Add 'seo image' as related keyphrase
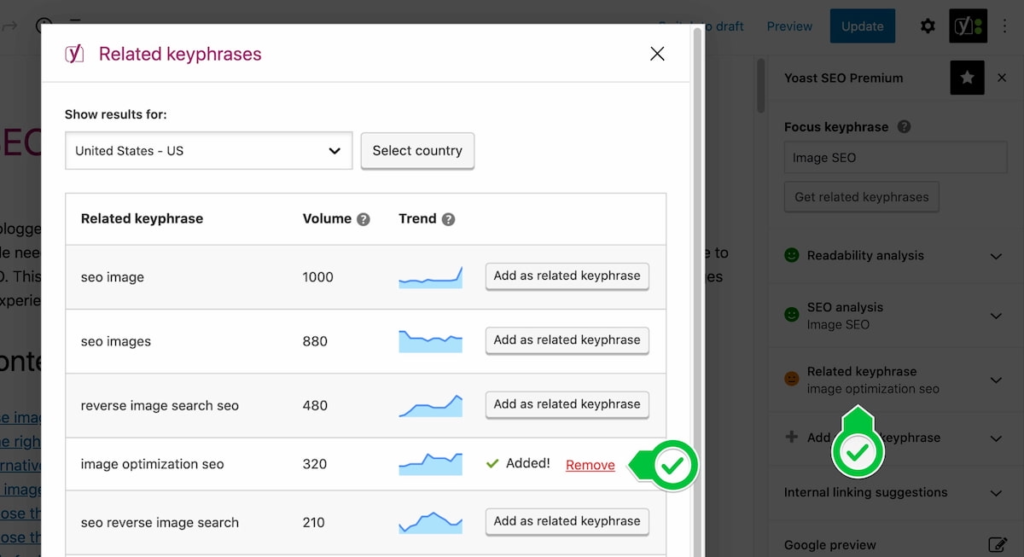This screenshot has height=557, width=1024. pyautogui.click(x=567, y=276)
